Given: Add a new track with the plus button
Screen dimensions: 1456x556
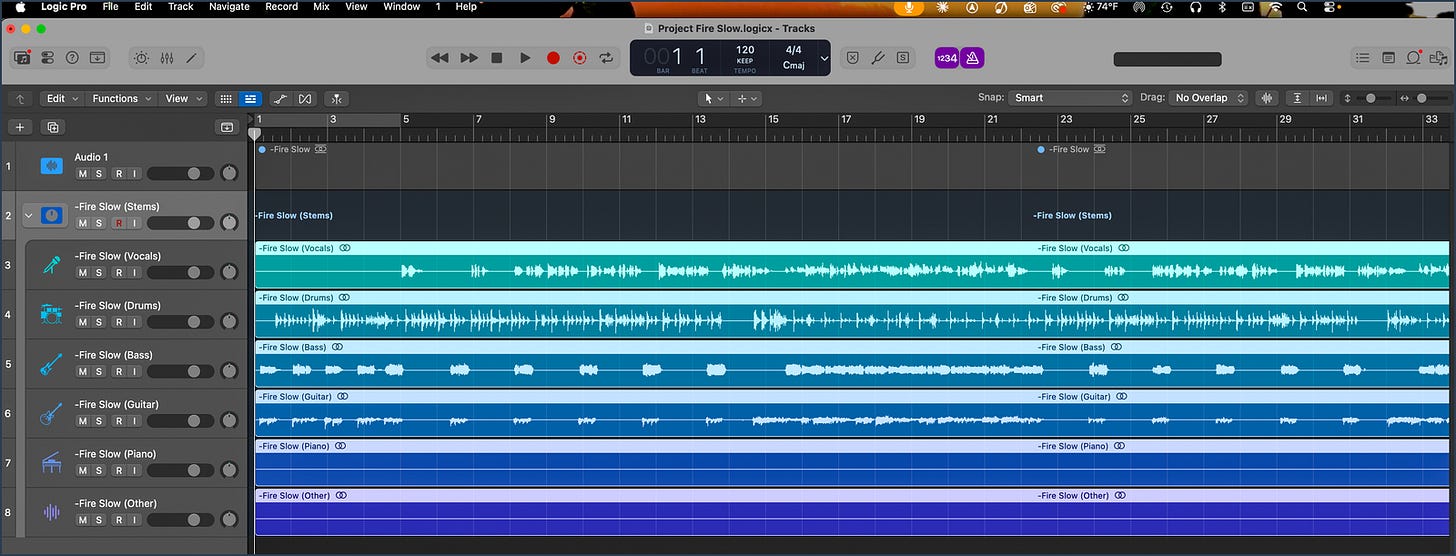Looking at the screenshot, I should point(20,127).
